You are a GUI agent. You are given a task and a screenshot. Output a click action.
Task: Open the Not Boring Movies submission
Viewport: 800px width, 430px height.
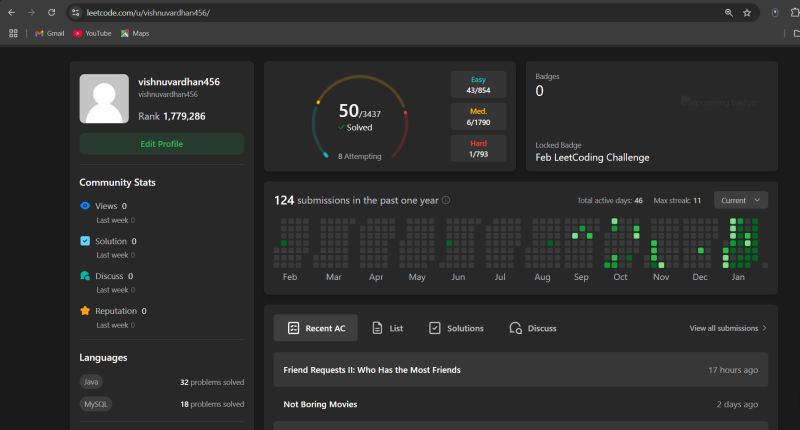click(520, 404)
